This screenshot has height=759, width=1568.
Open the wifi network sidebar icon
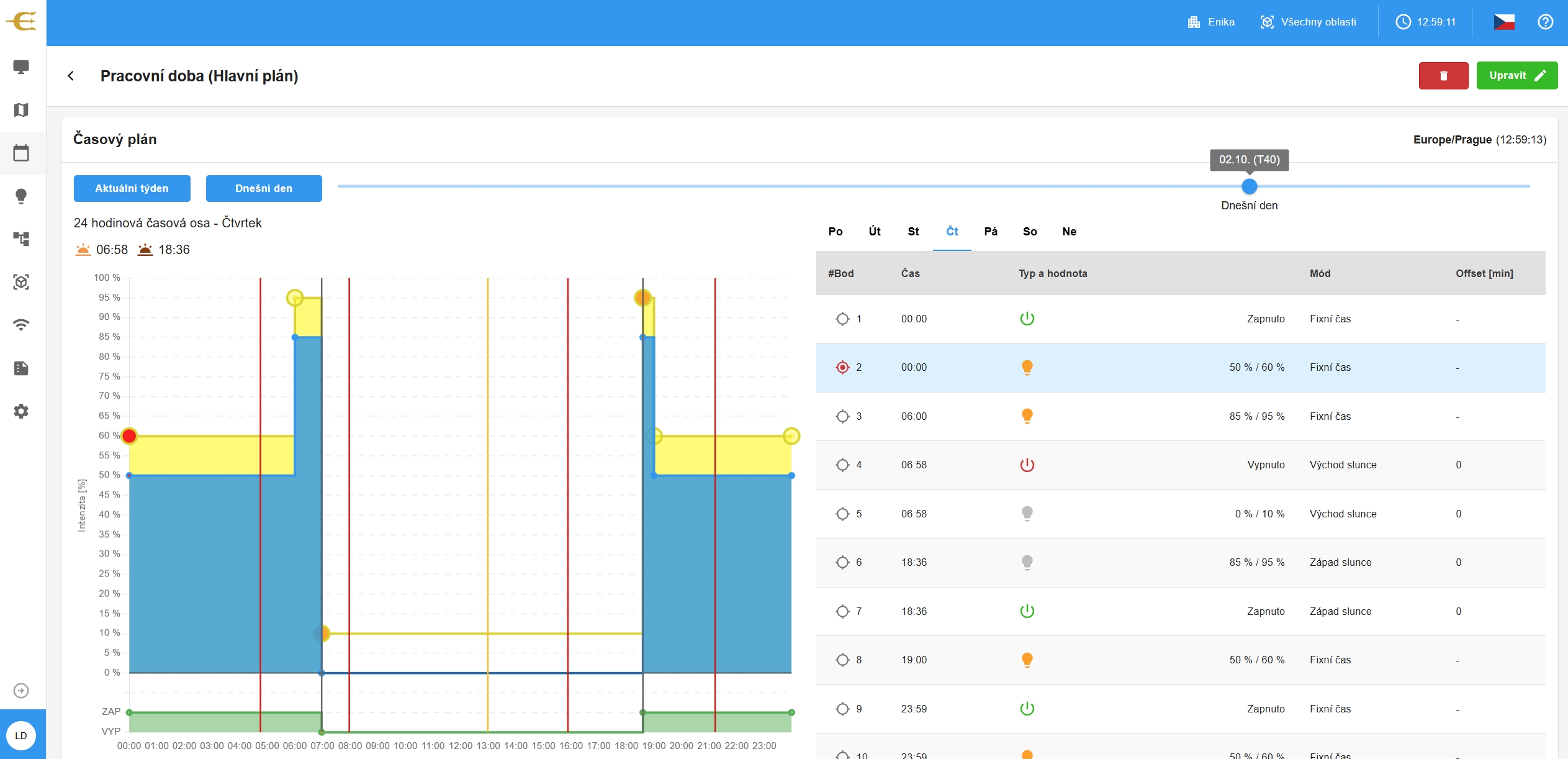coord(21,325)
